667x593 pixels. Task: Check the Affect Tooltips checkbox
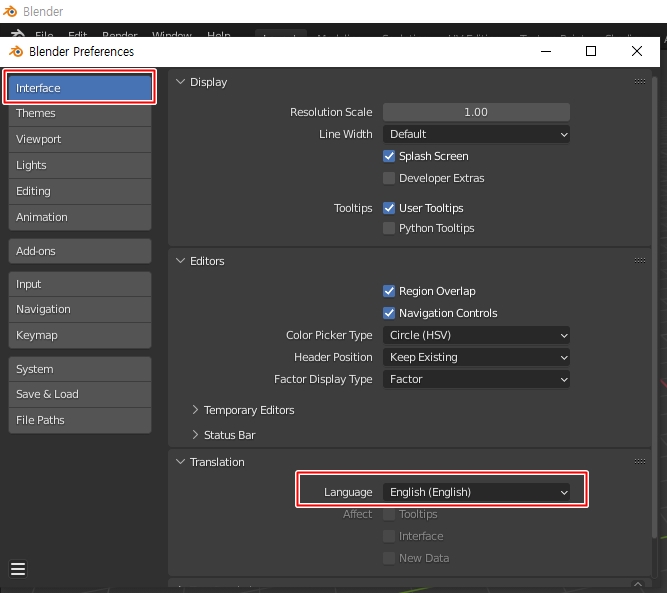(389, 514)
